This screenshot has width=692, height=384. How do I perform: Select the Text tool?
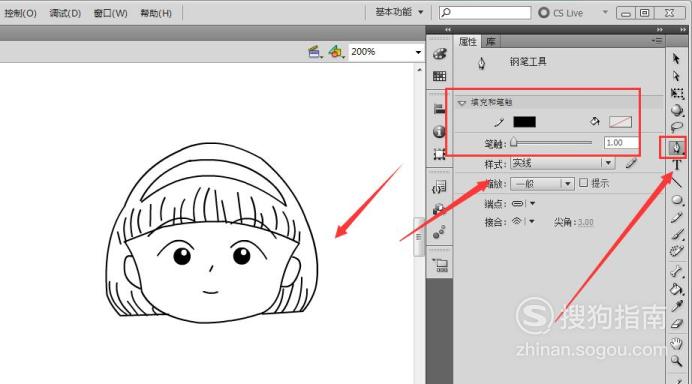click(x=677, y=166)
